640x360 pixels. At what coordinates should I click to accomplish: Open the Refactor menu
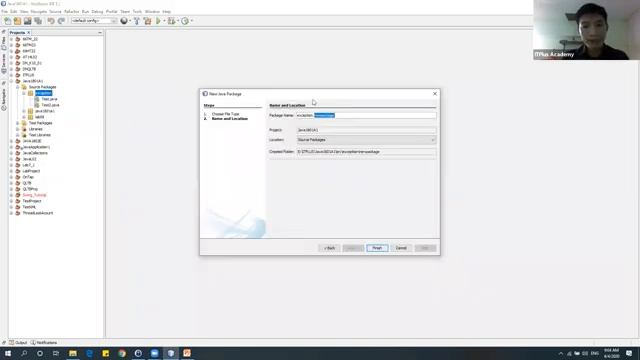pos(71,11)
